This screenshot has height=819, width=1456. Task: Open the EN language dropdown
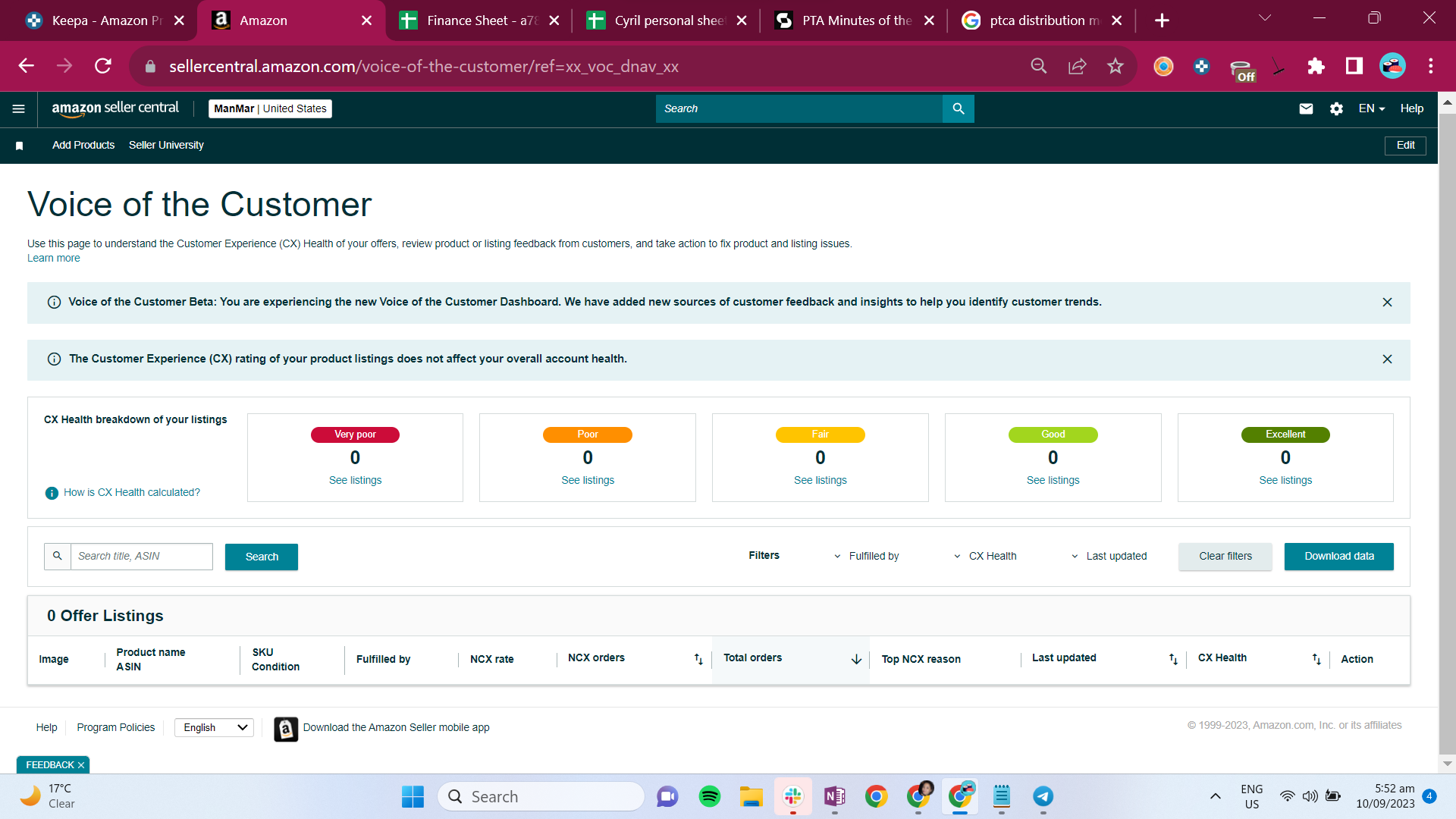tap(1372, 108)
